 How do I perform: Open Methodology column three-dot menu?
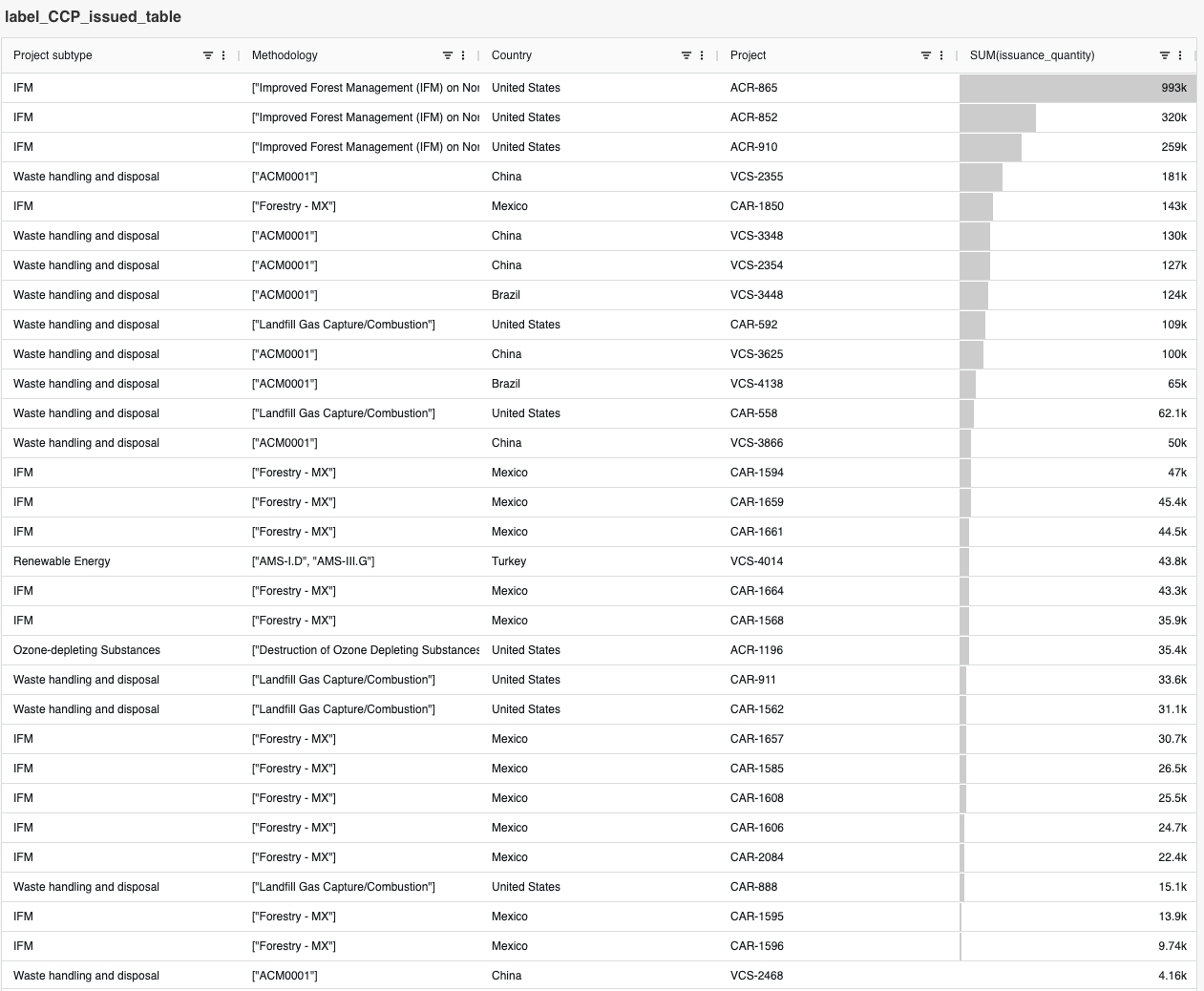point(463,55)
